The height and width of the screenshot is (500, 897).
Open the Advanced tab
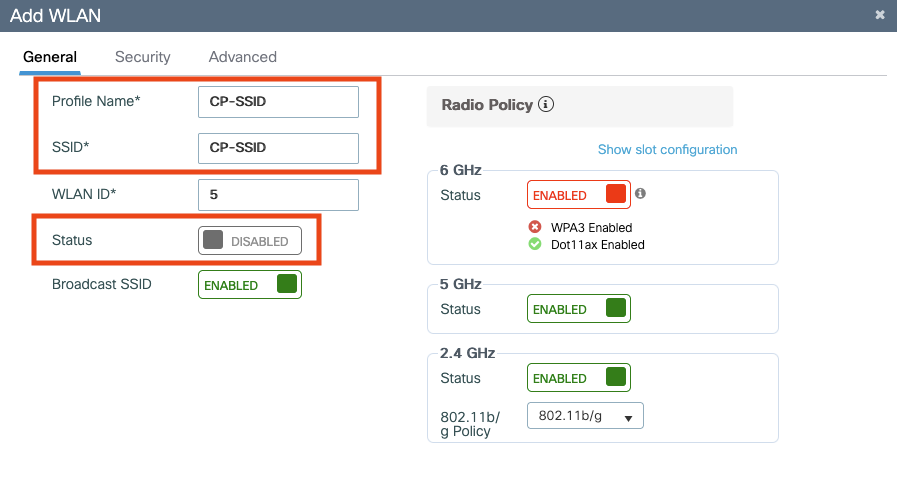243,57
